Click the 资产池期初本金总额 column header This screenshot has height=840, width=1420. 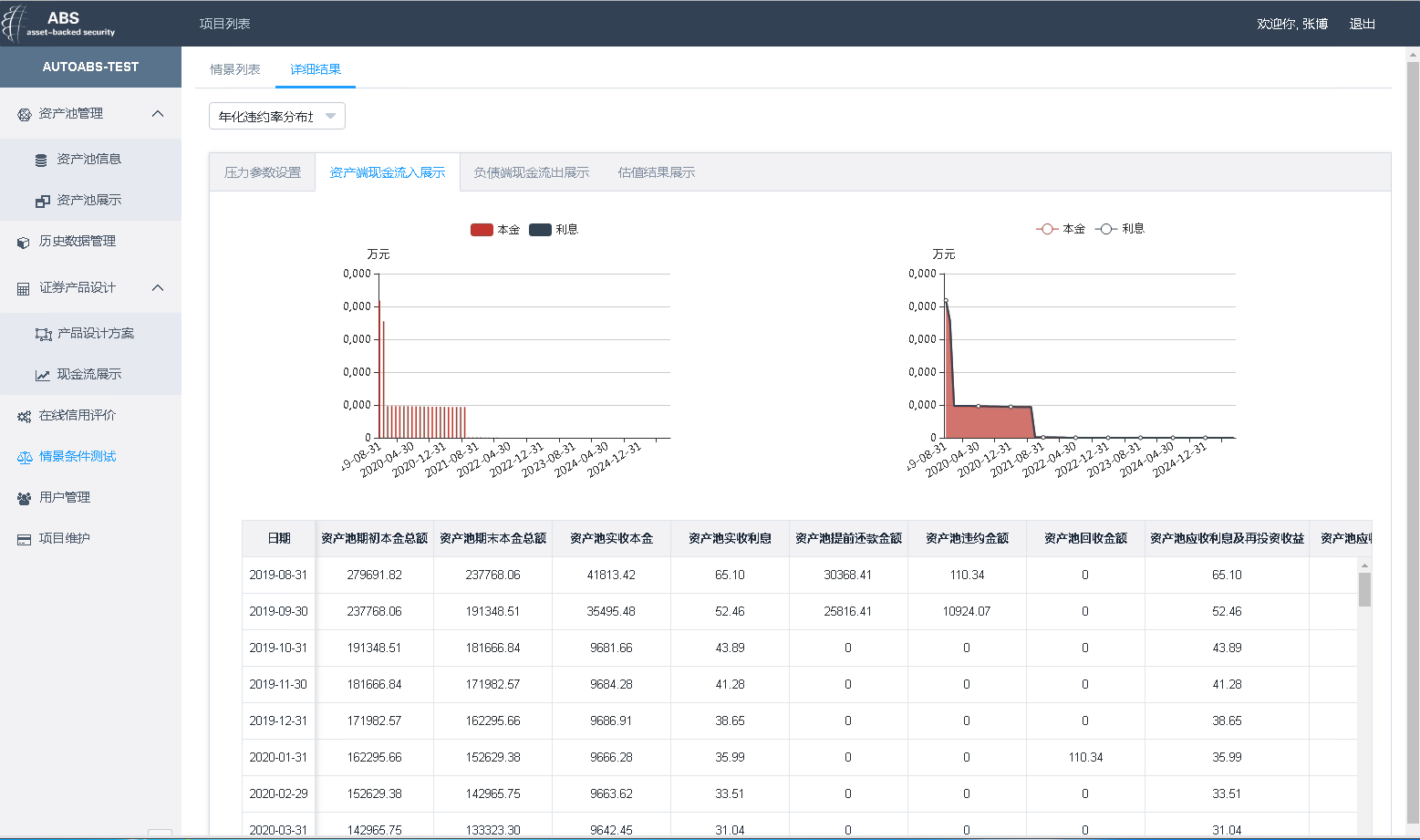[x=375, y=539]
